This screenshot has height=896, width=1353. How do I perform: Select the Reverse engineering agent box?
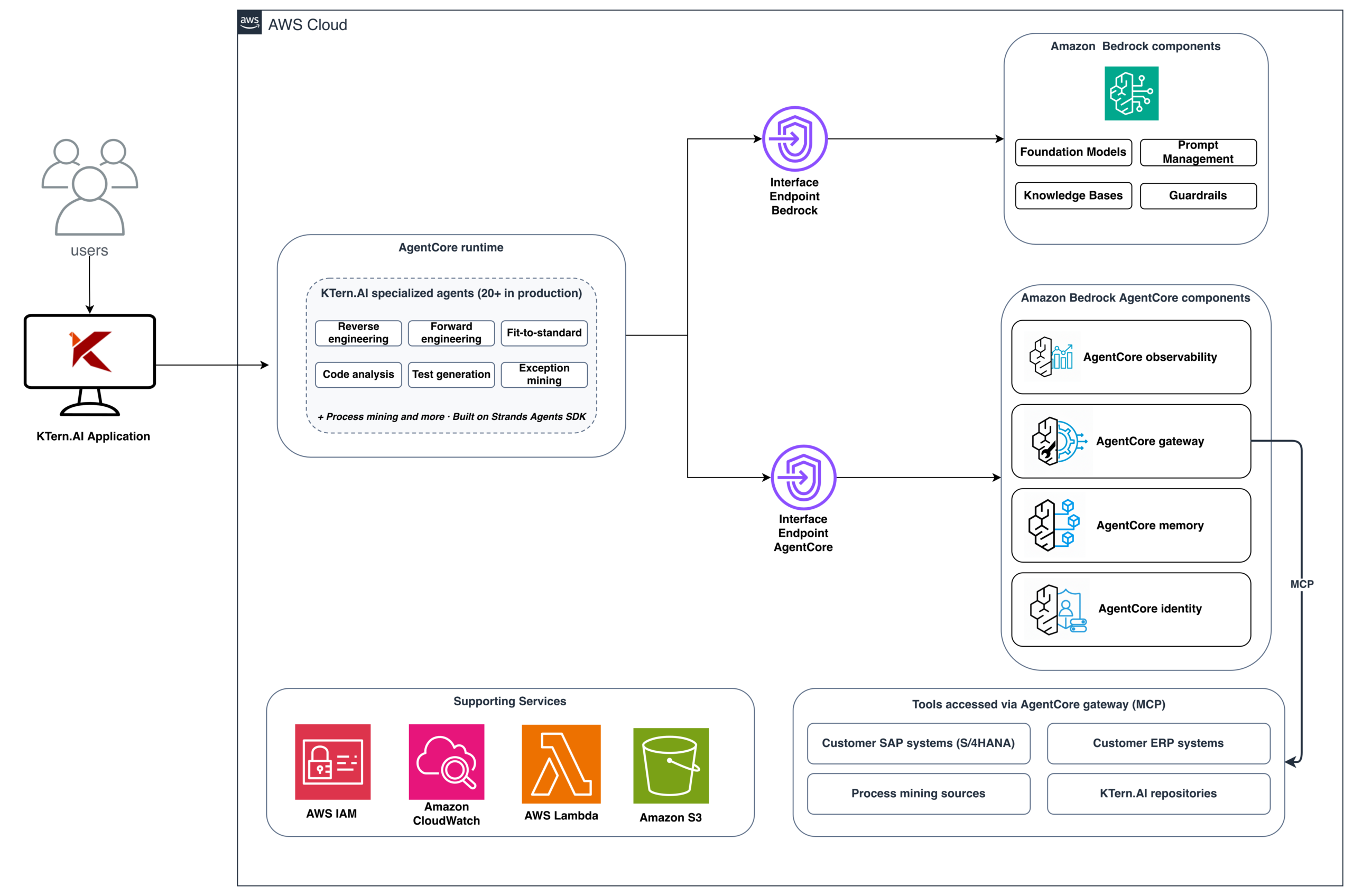(x=358, y=333)
